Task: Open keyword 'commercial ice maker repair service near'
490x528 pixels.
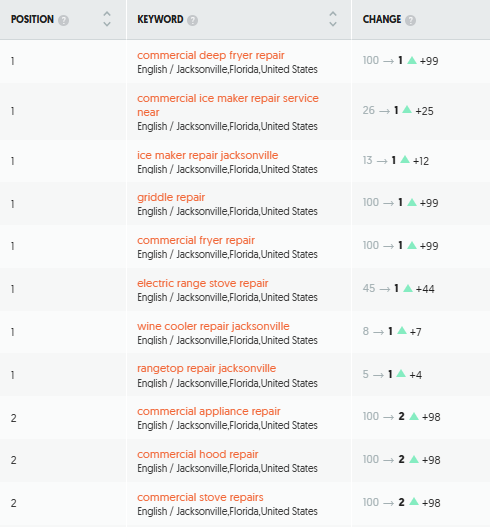Action: click(x=228, y=105)
